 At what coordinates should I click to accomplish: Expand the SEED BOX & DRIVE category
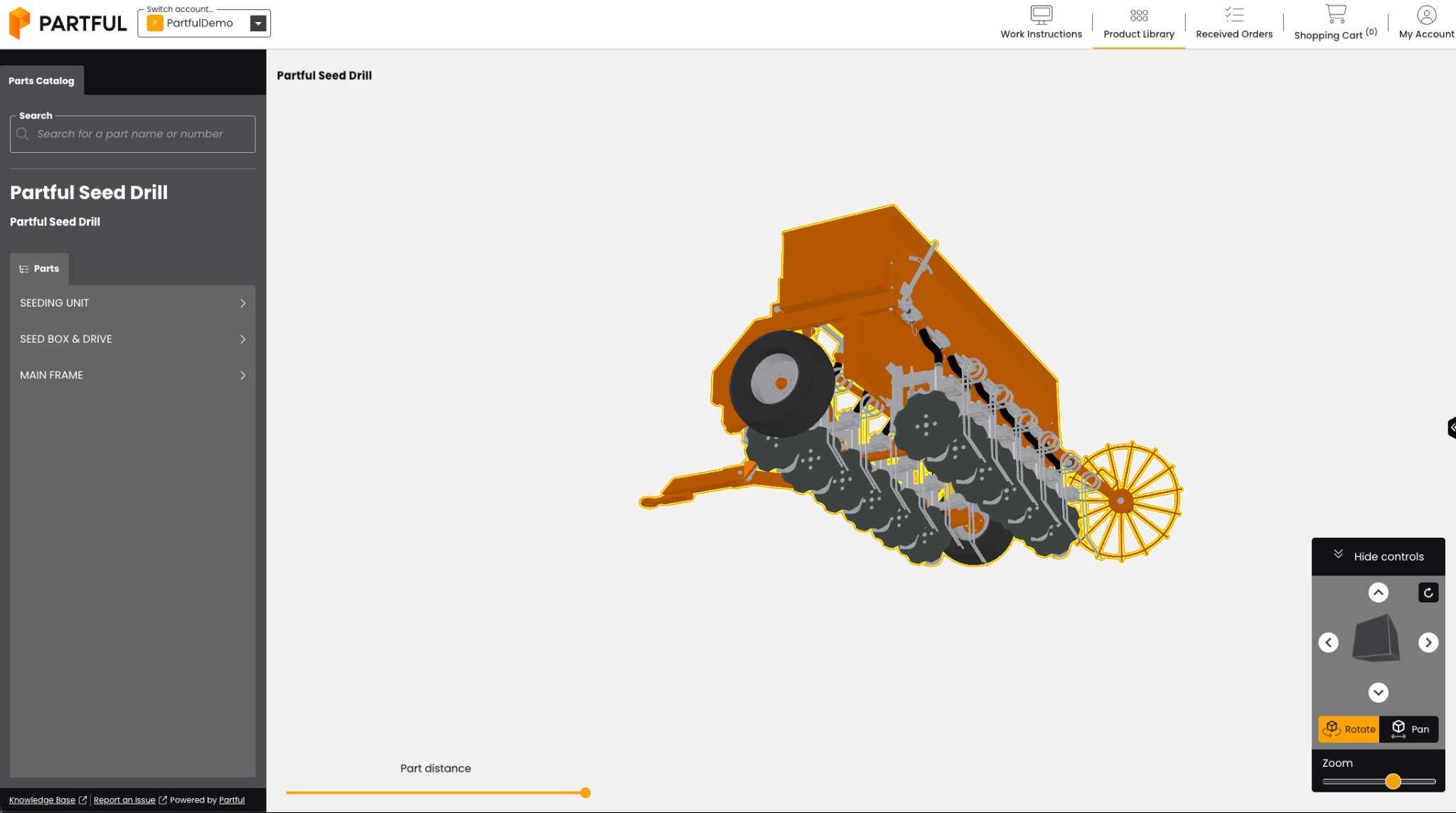132,339
